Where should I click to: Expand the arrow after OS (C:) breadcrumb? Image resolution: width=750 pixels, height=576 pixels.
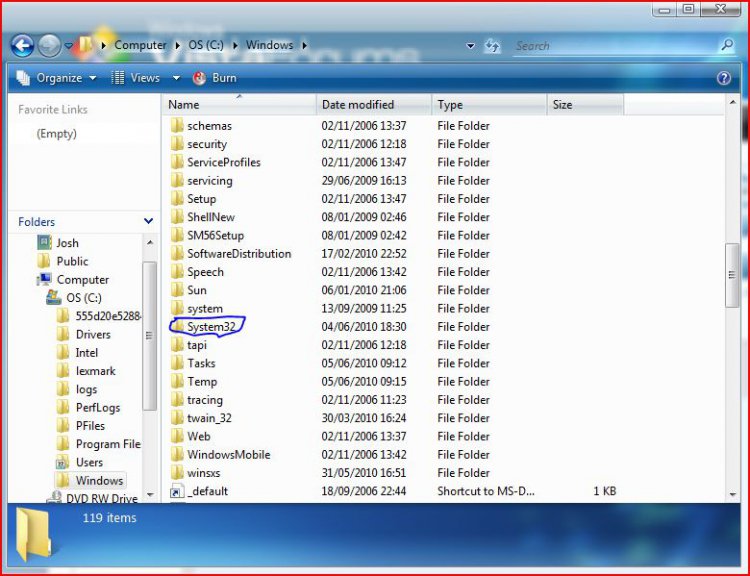(235, 45)
